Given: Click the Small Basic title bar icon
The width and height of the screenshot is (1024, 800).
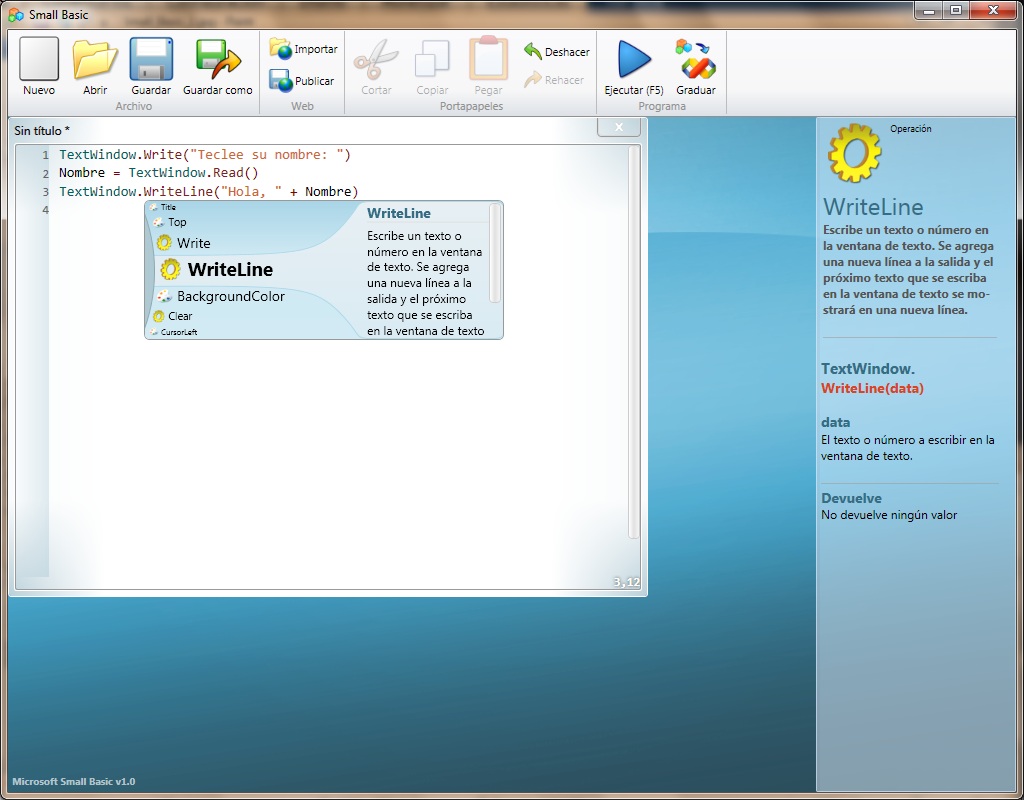Looking at the screenshot, I should click(16, 14).
